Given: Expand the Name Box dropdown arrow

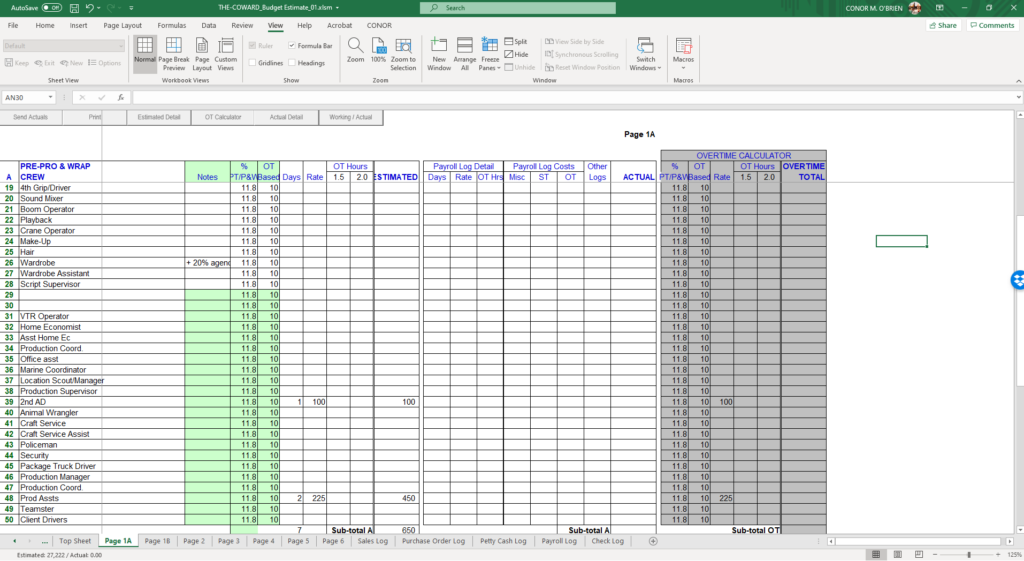Looking at the screenshot, I should 50,97.
